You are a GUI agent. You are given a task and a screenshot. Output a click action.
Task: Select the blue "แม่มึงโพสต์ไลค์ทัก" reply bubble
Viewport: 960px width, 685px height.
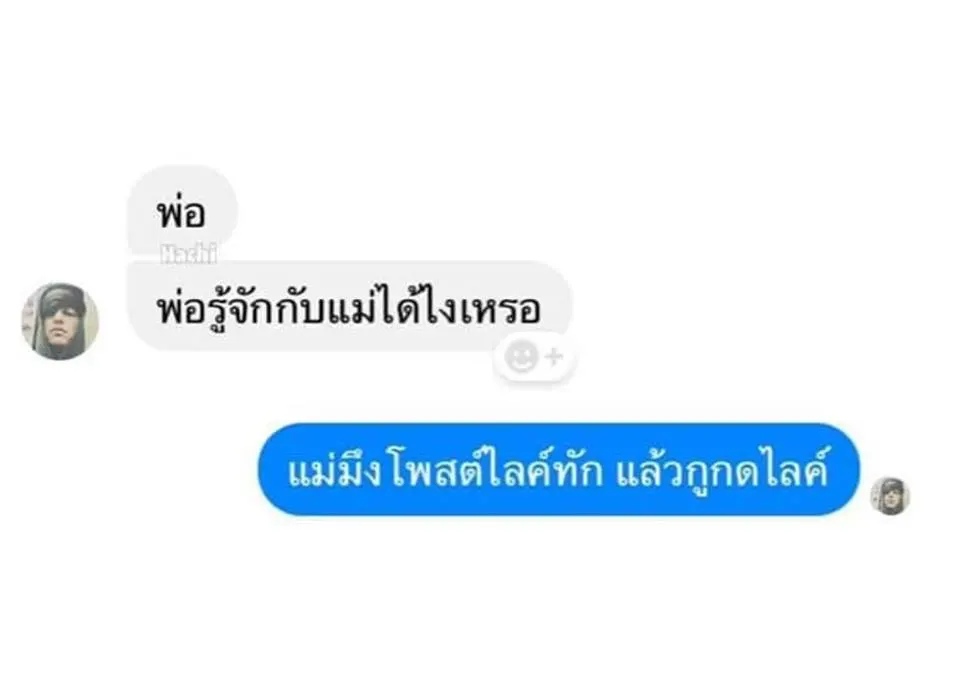(558, 470)
